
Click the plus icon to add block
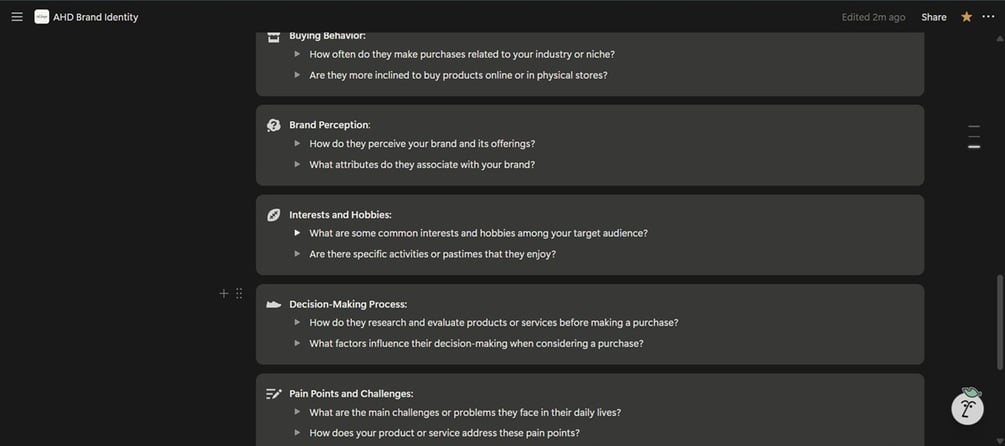[224, 293]
